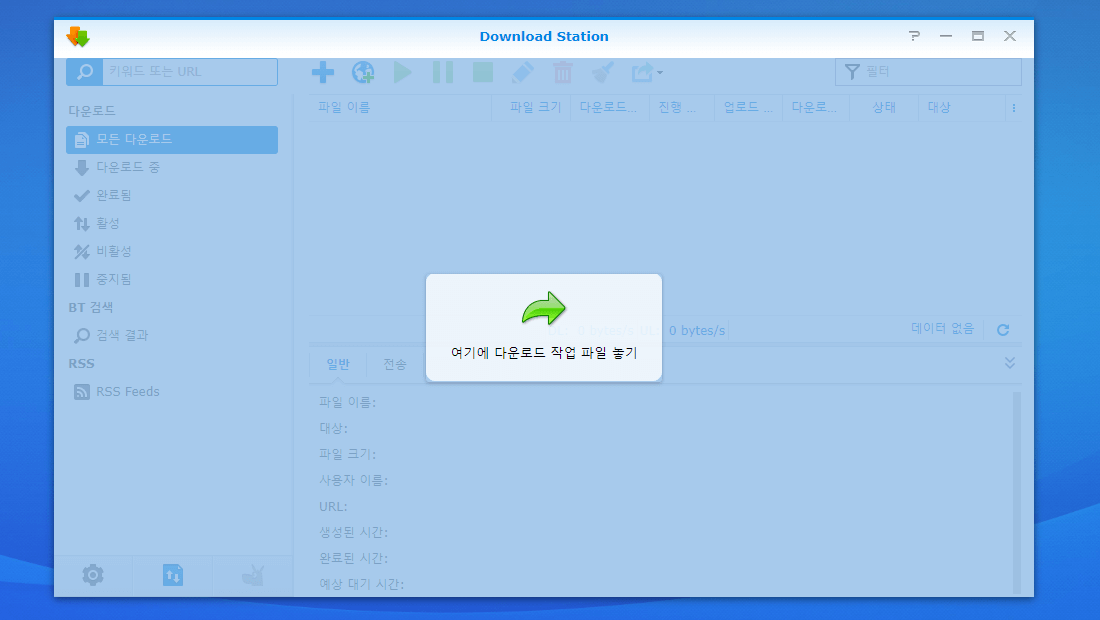Switch to the 전송 tab
This screenshot has width=1100, height=620.
coord(394,364)
